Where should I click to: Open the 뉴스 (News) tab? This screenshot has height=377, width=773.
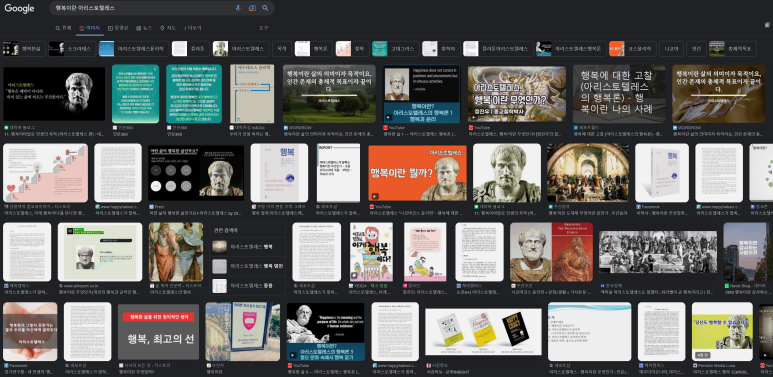tap(144, 28)
